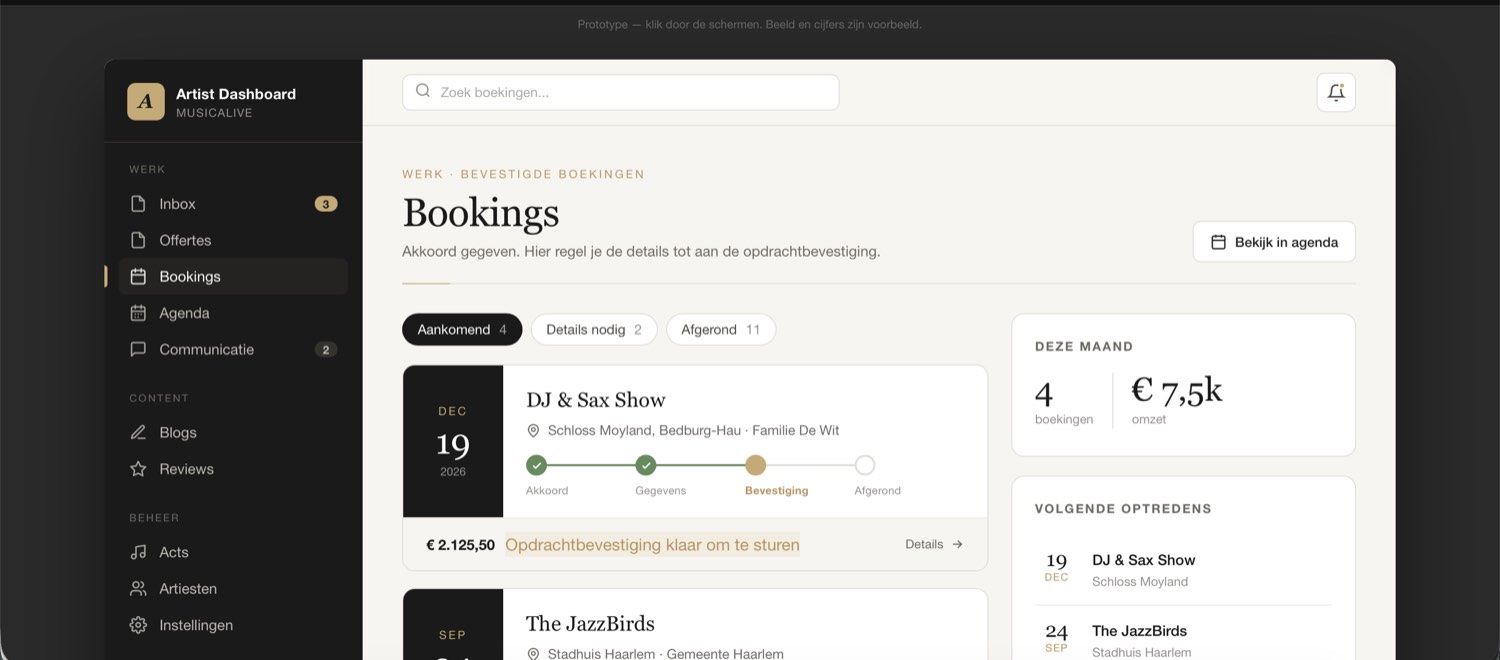1500x660 pixels.
Task: Click the DEC 19 2026 date block
Action: (x=453, y=441)
